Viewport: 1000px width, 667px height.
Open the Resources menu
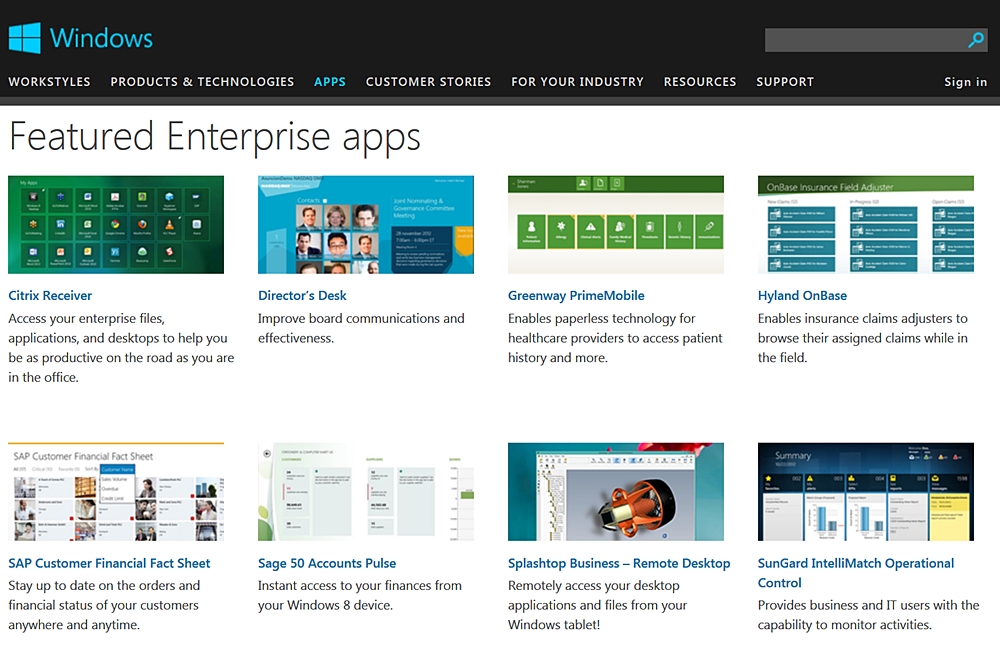click(x=700, y=82)
